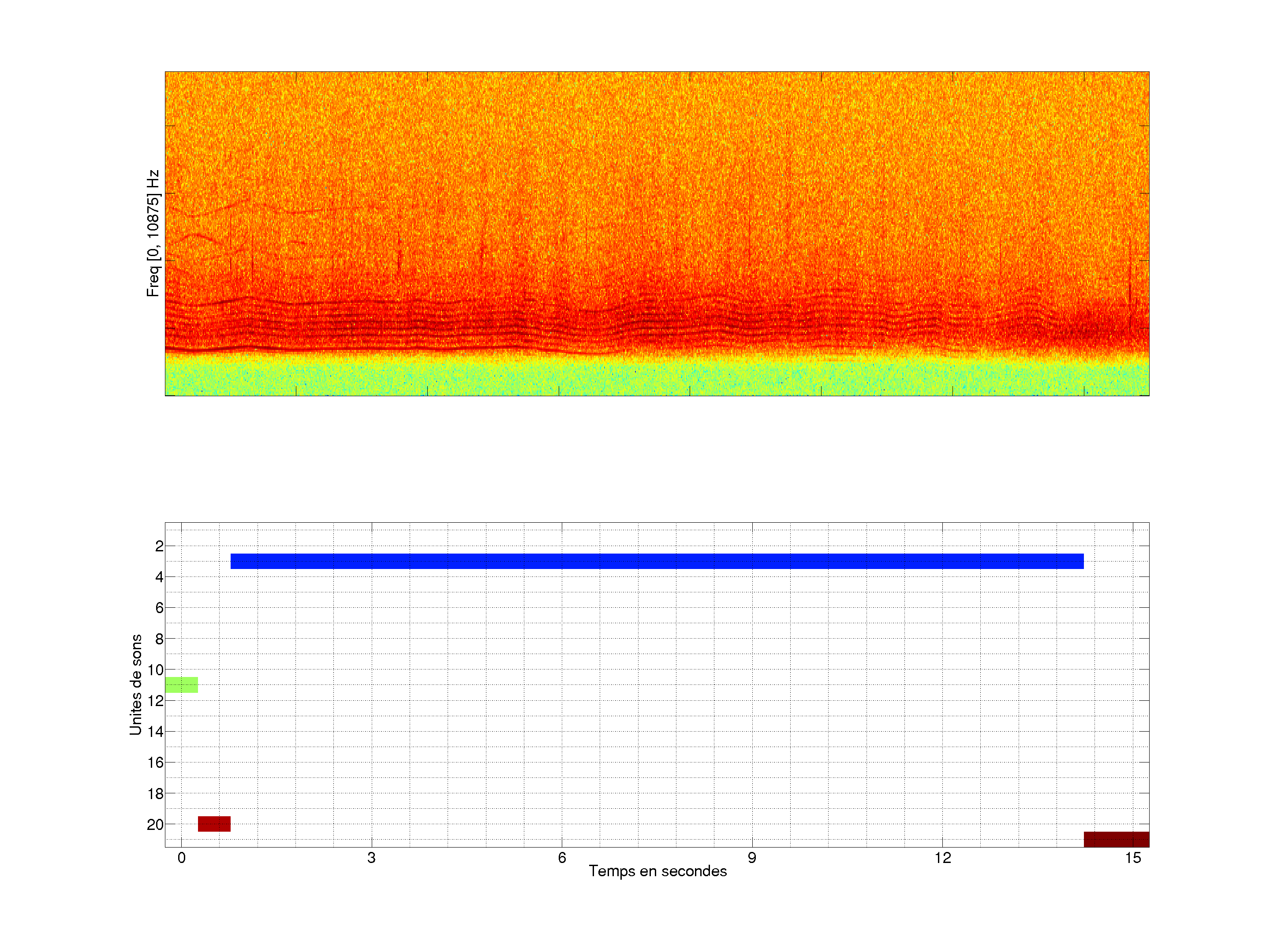Click the x-axis tick label 3
Viewport: 1270px width, 952px height.
(x=371, y=858)
